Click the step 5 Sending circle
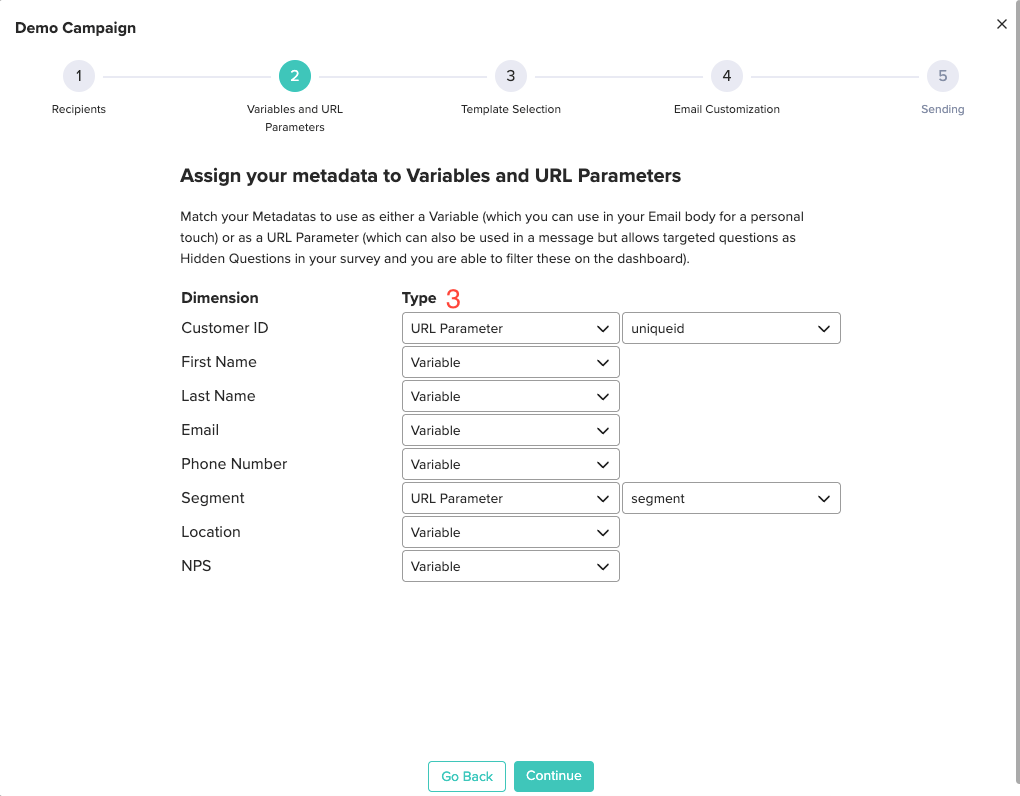 pyautogui.click(x=942, y=75)
